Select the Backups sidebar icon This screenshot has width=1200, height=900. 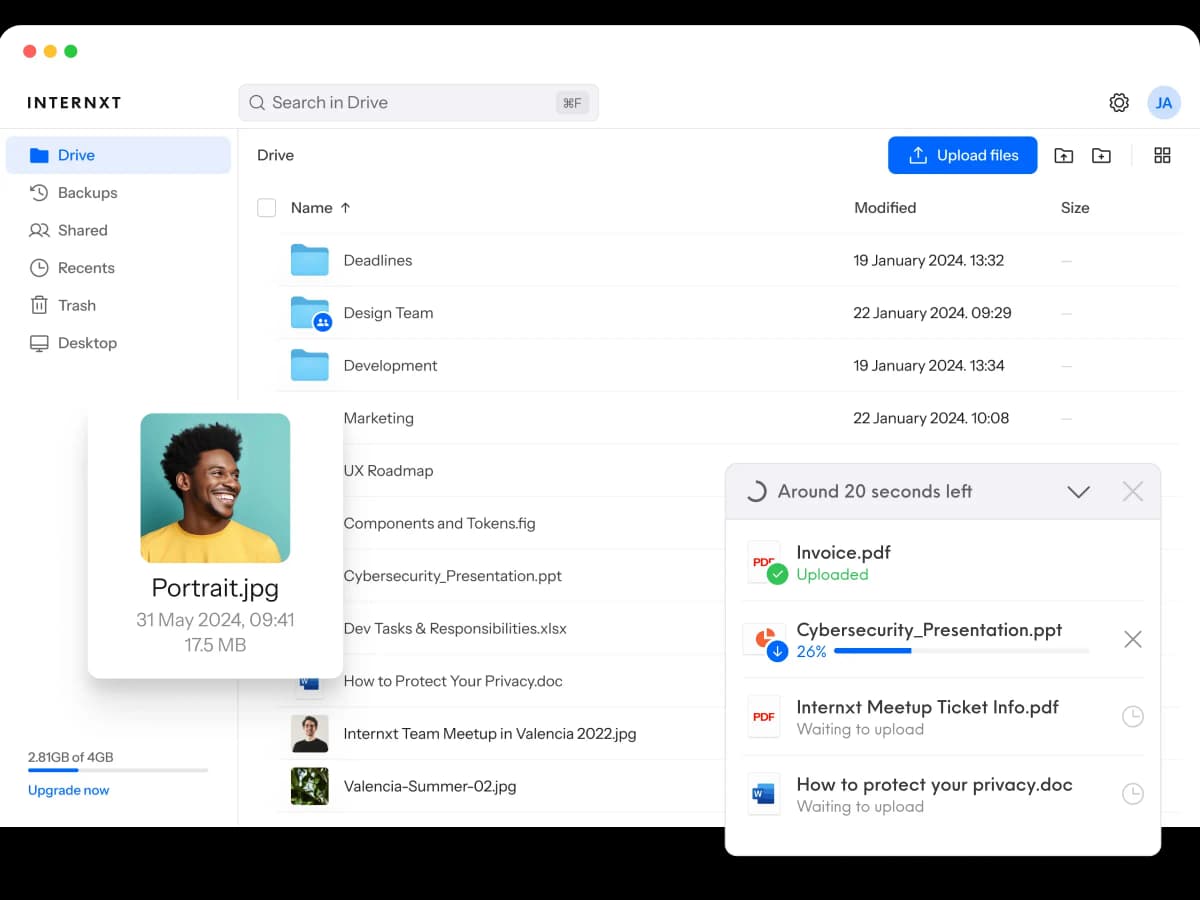coord(40,192)
